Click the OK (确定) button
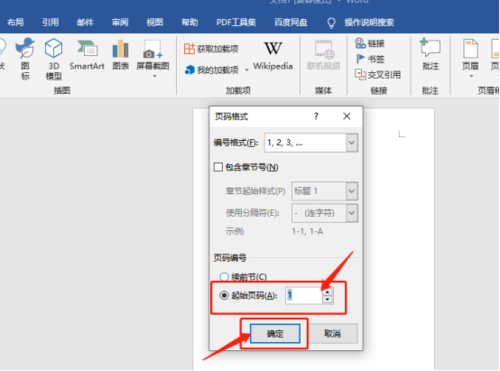The height and width of the screenshot is (371, 500). [275, 333]
